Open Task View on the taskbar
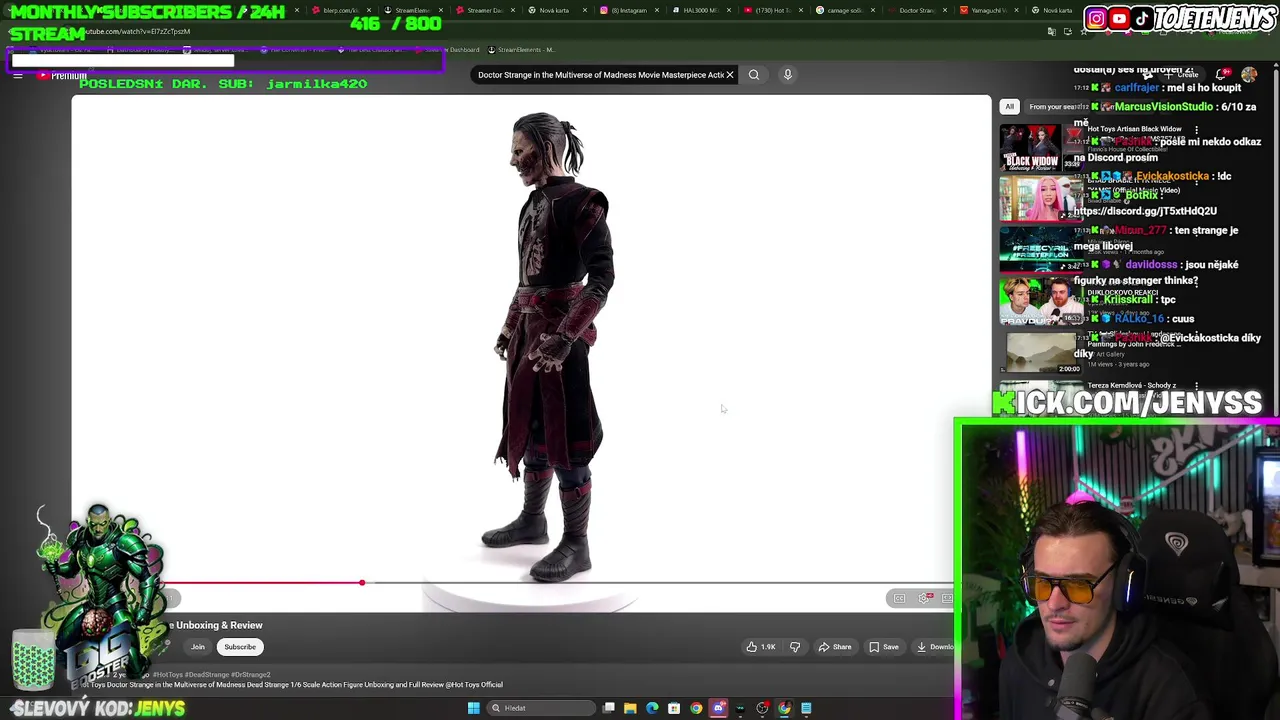The width and height of the screenshot is (1280, 720). point(608,708)
